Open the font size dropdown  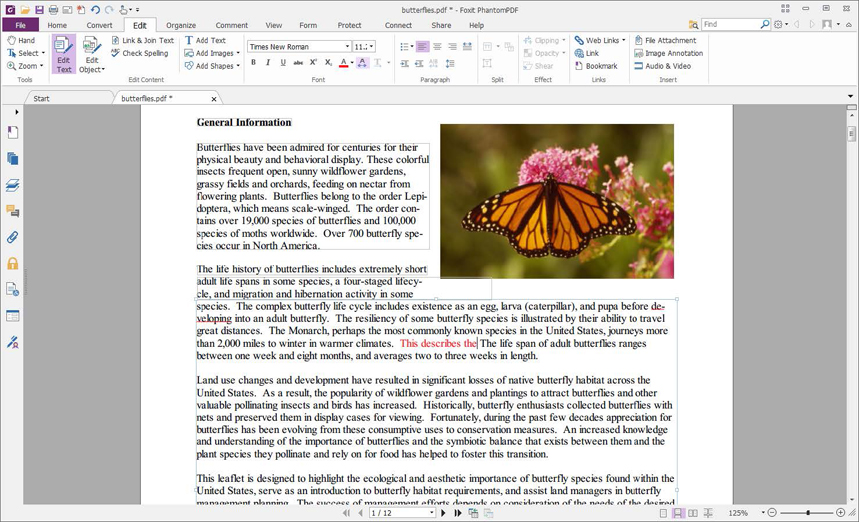371,47
